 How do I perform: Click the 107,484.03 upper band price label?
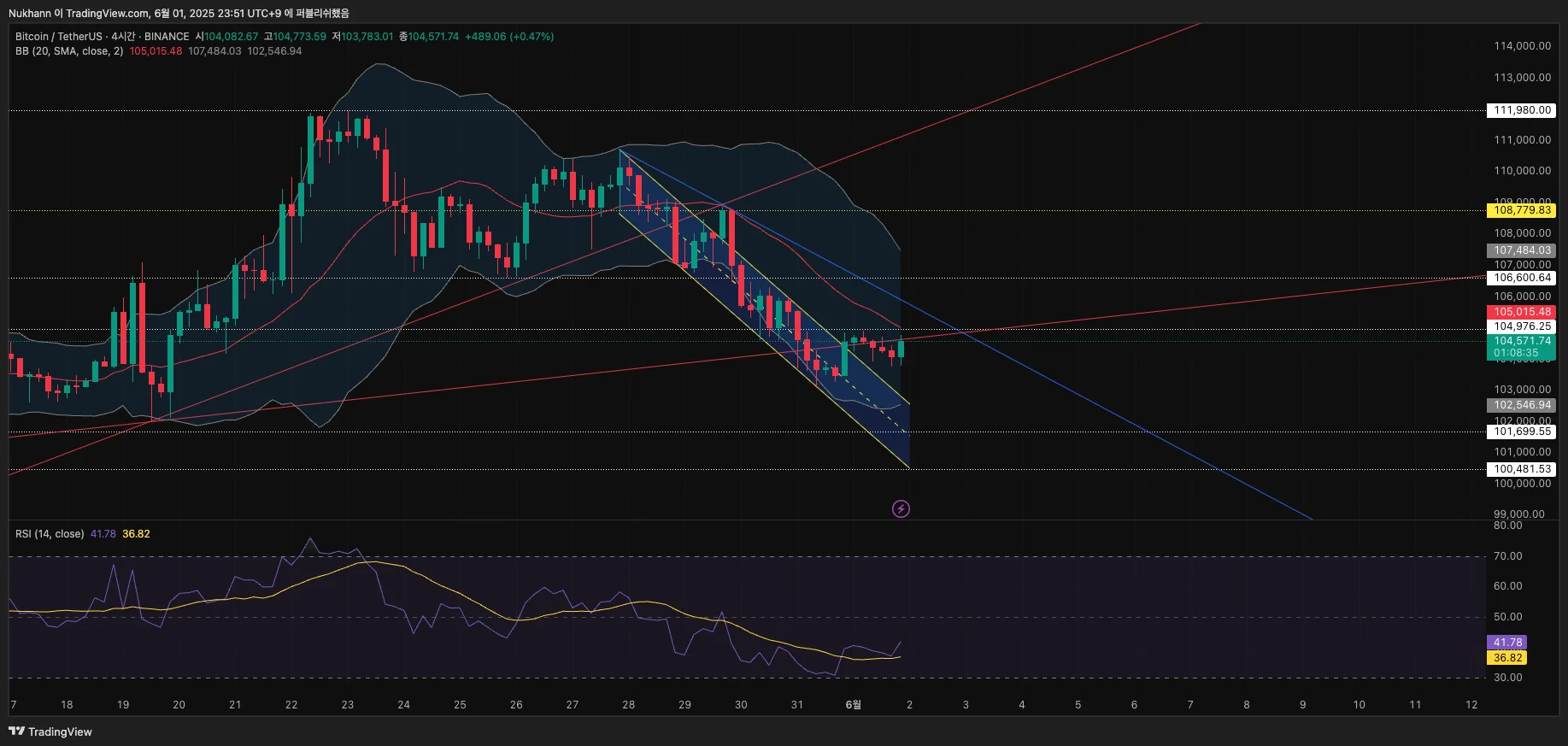point(1521,250)
